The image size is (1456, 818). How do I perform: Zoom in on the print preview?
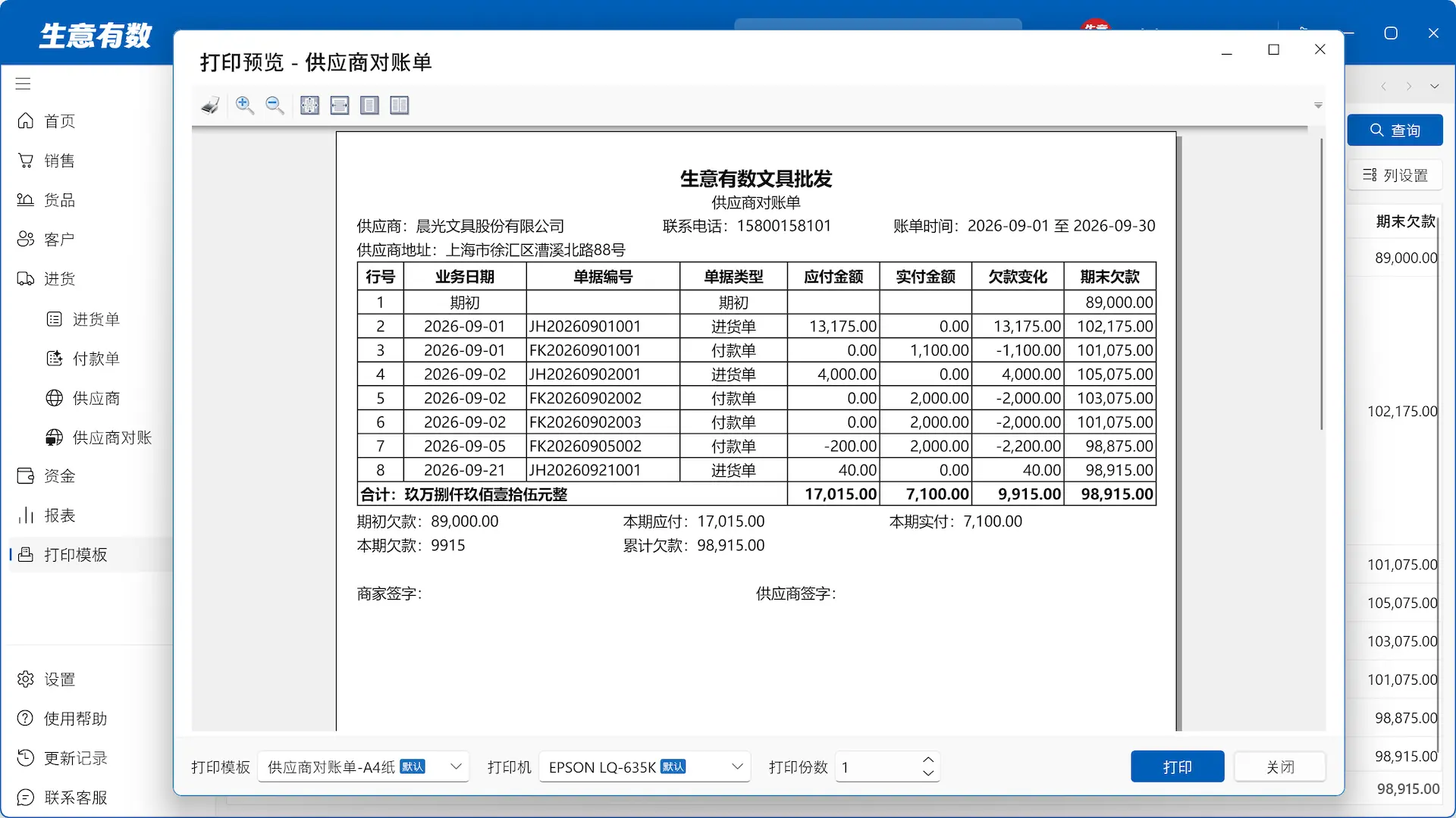click(x=244, y=105)
